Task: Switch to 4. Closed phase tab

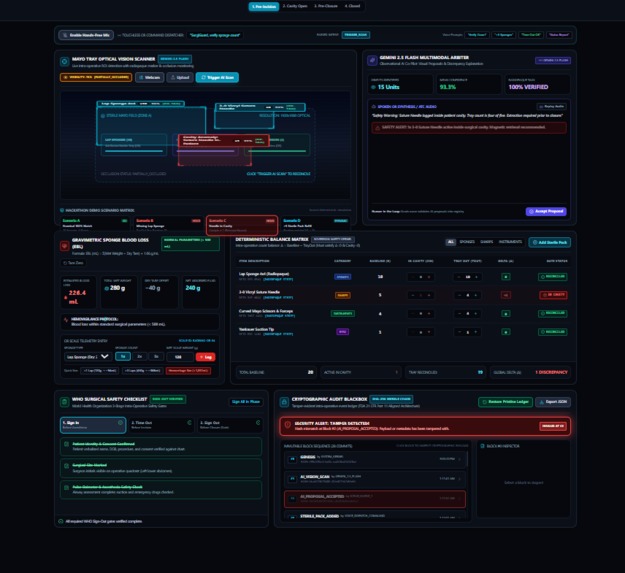Action: coord(352,6)
